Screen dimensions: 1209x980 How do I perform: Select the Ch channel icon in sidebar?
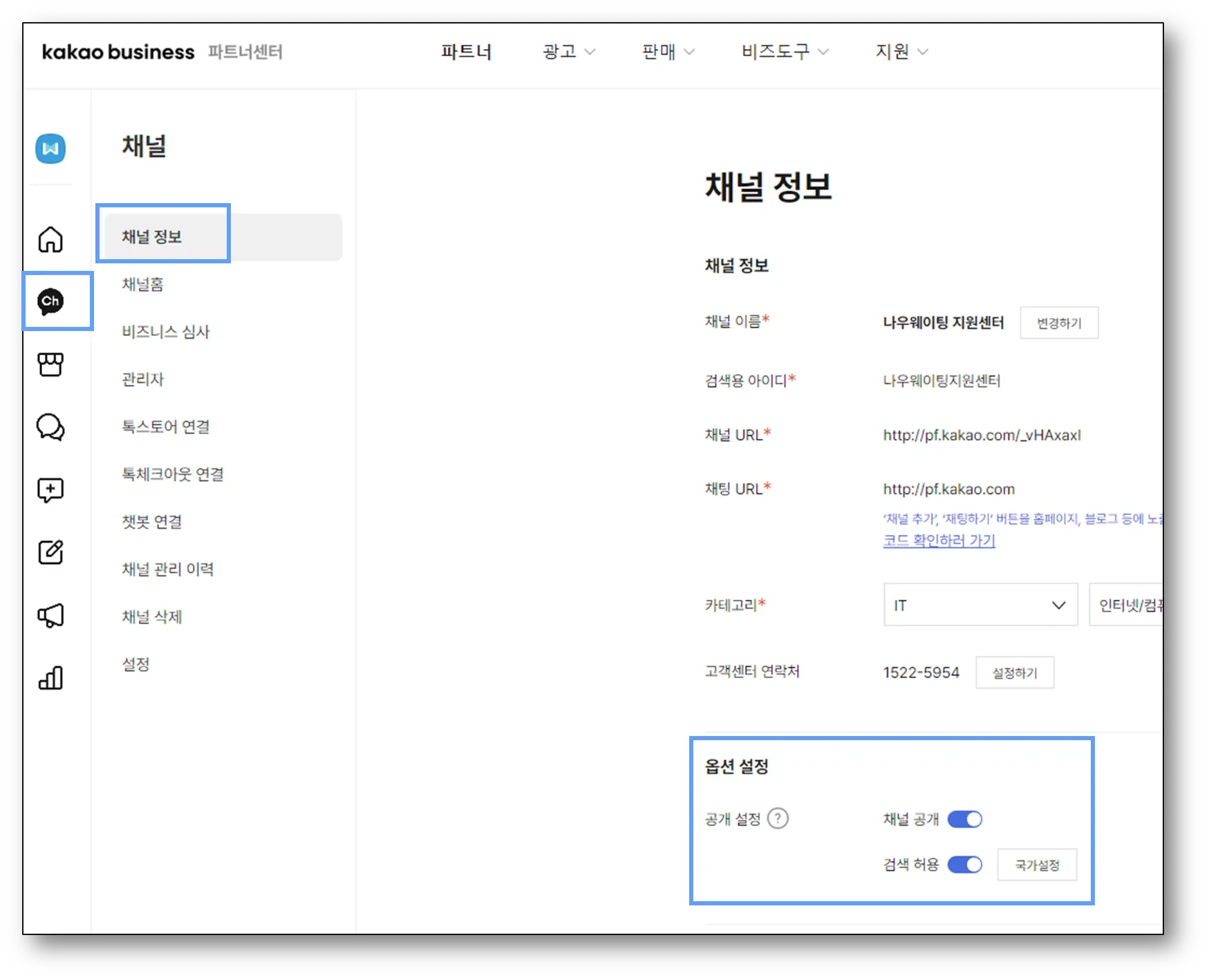point(50,301)
